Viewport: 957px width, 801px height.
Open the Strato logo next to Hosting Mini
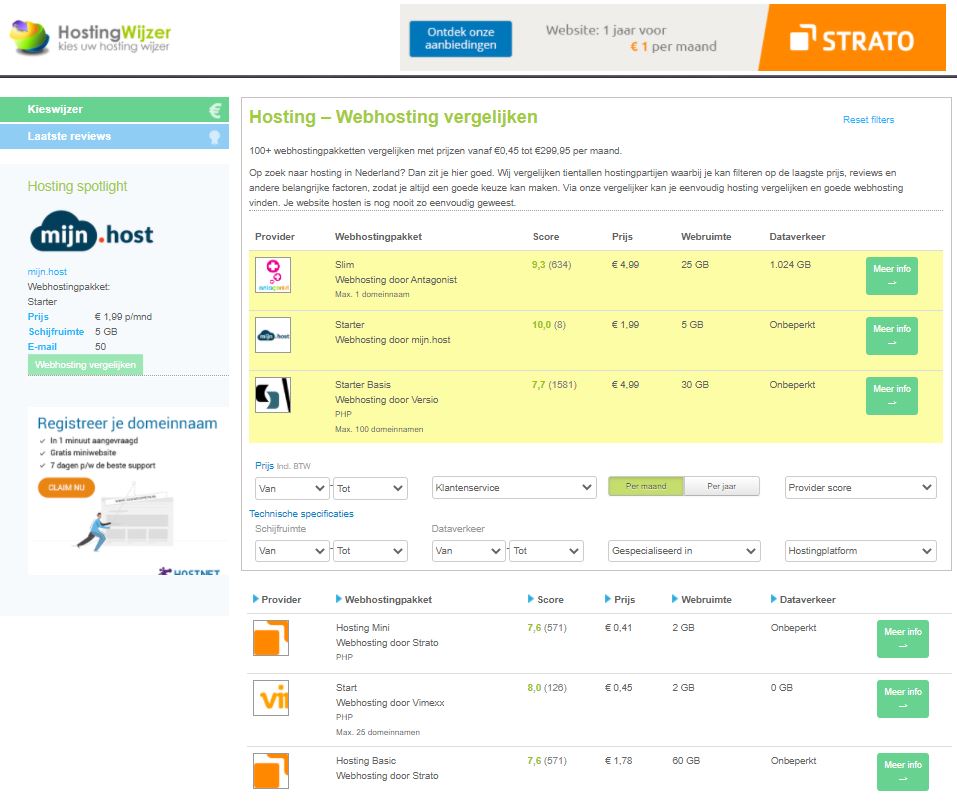click(273, 639)
